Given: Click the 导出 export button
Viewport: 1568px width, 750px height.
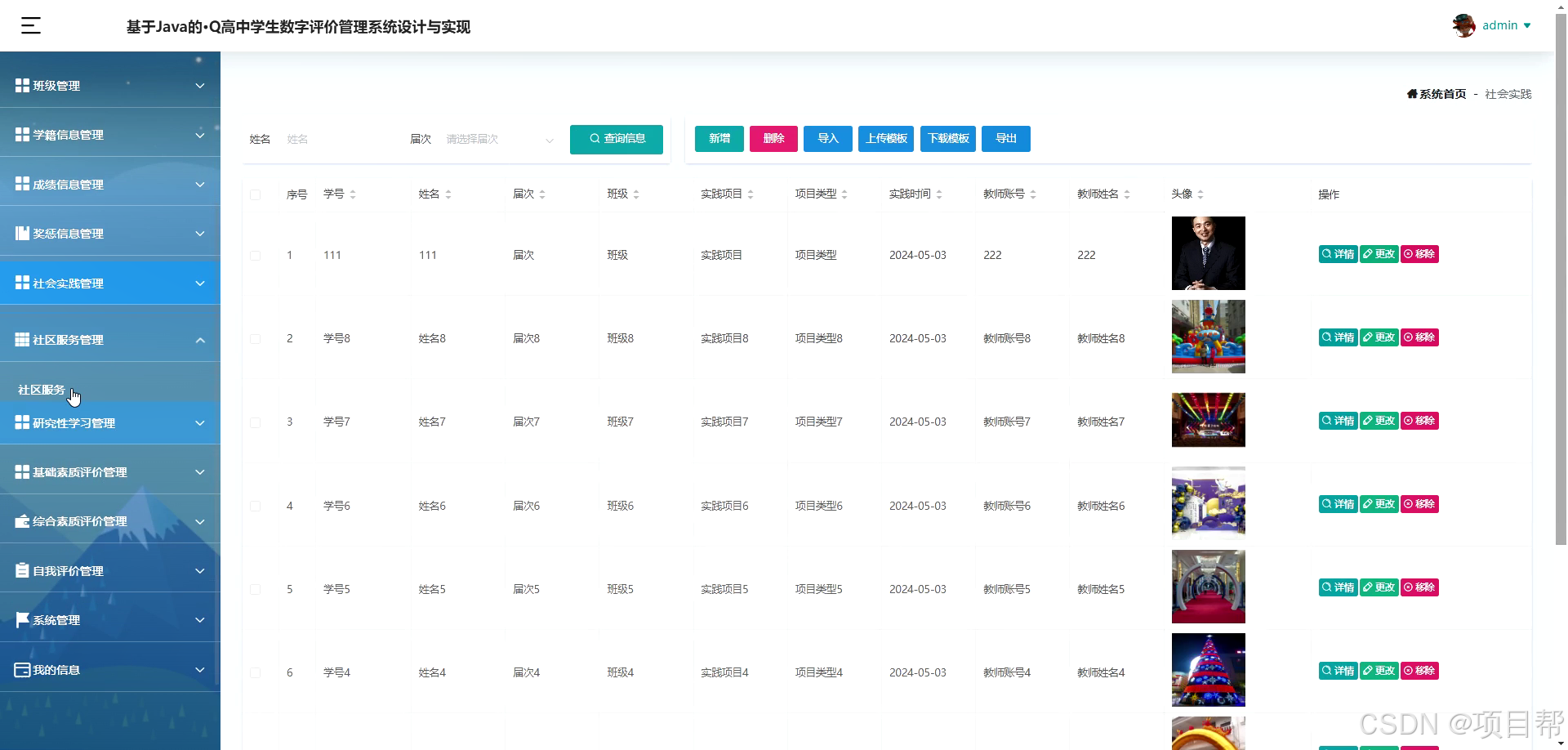Looking at the screenshot, I should 1006,139.
